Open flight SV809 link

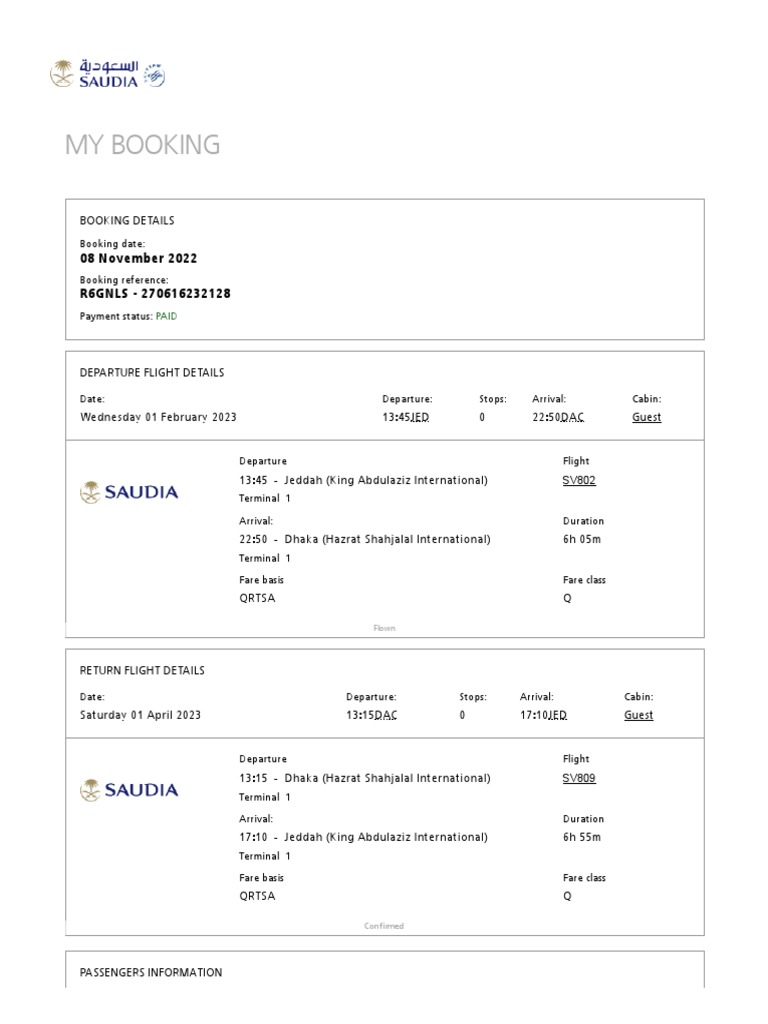tap(579, 778)
